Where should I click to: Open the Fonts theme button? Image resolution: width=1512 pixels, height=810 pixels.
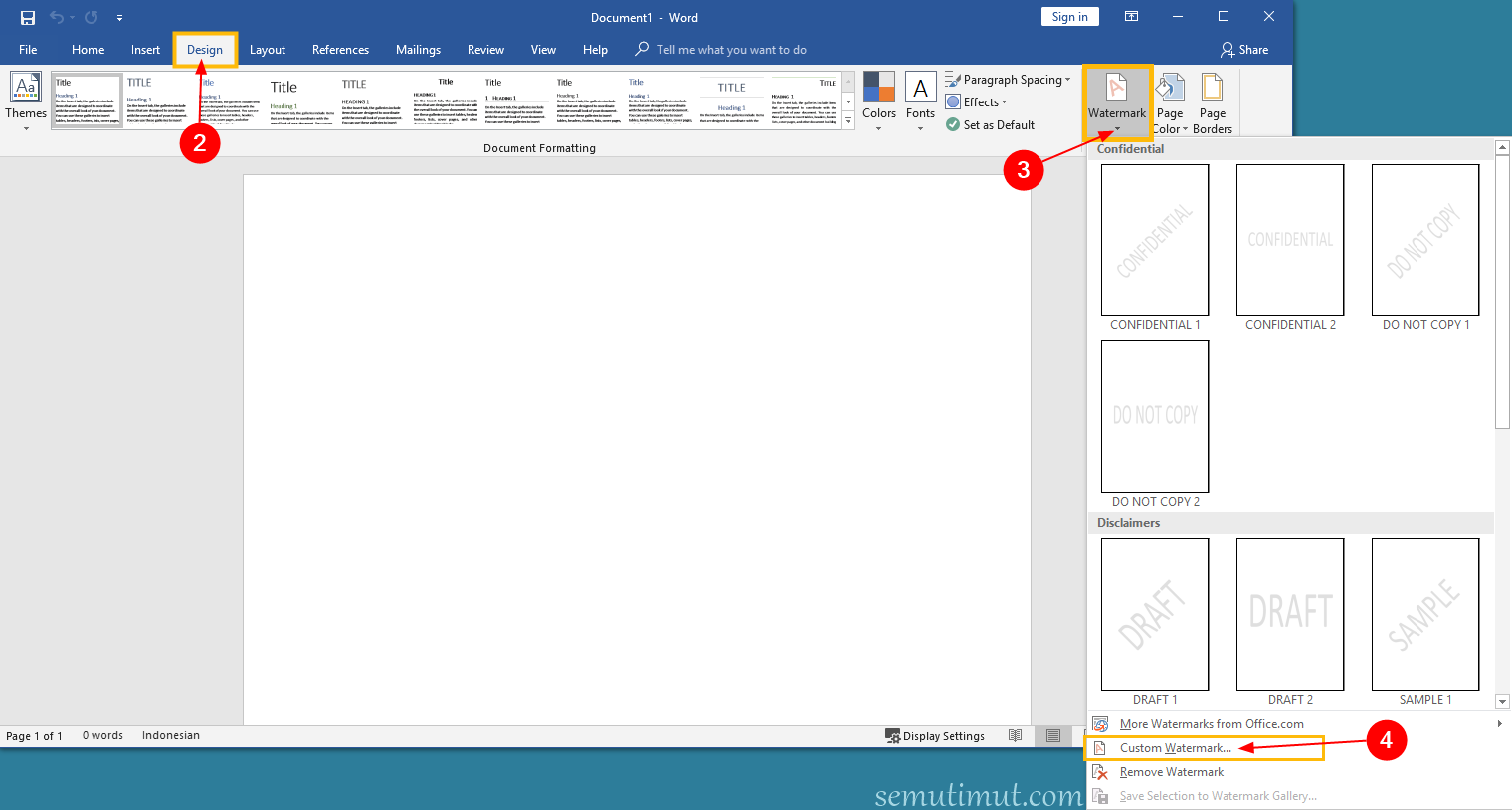point(921,101)
